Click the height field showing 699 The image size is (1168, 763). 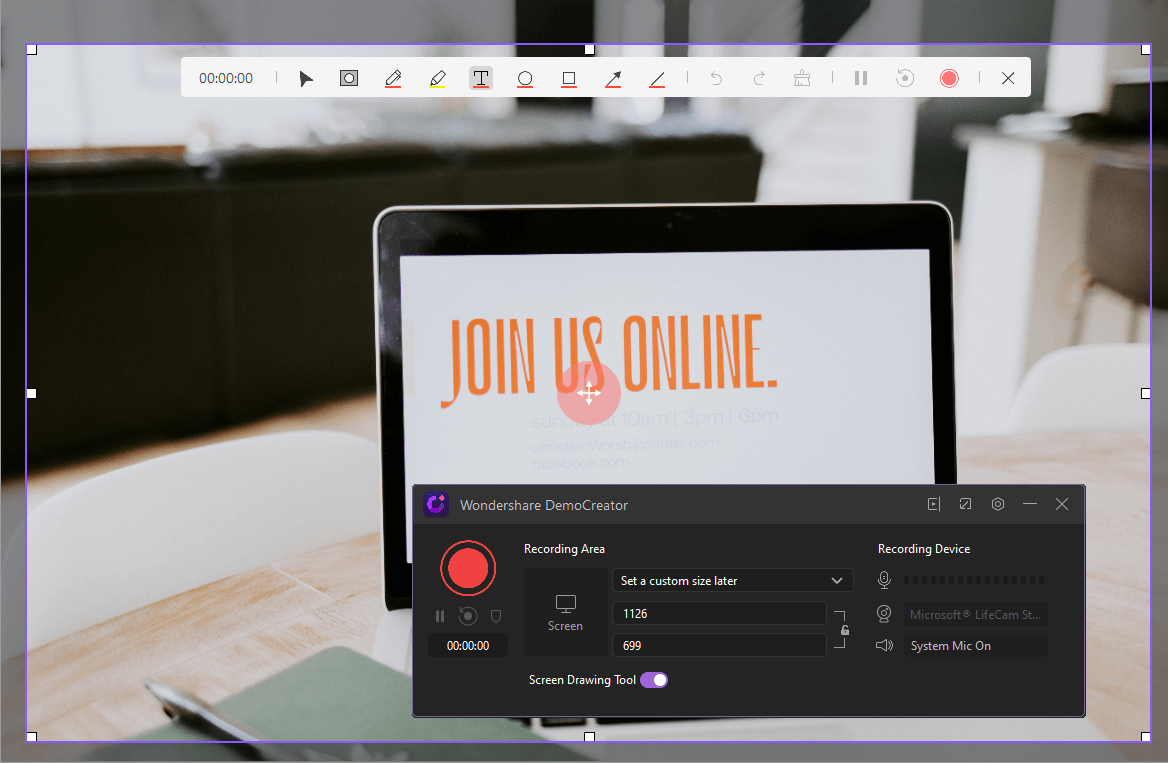tap(719, 645)
